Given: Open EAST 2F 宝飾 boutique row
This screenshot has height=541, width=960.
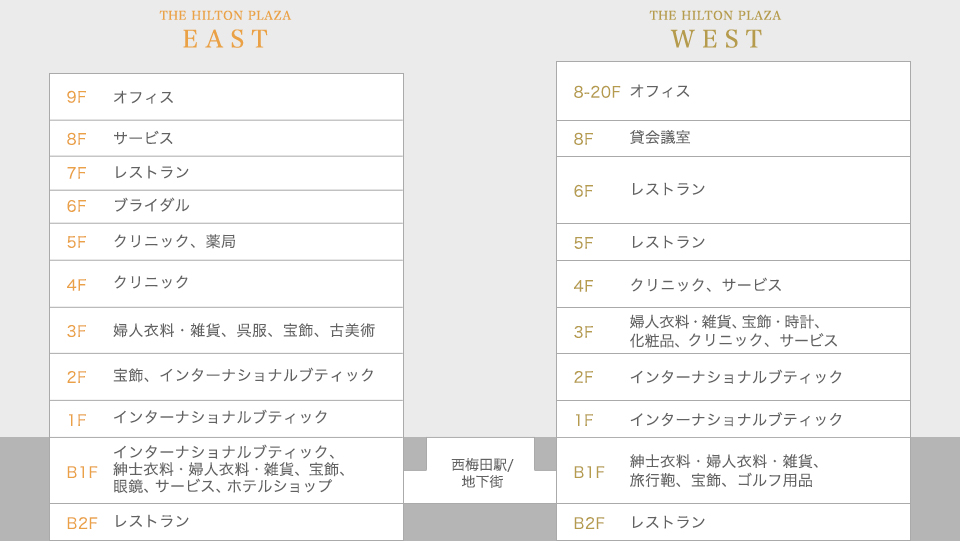Looking at the screenshot, I should 227,377.
